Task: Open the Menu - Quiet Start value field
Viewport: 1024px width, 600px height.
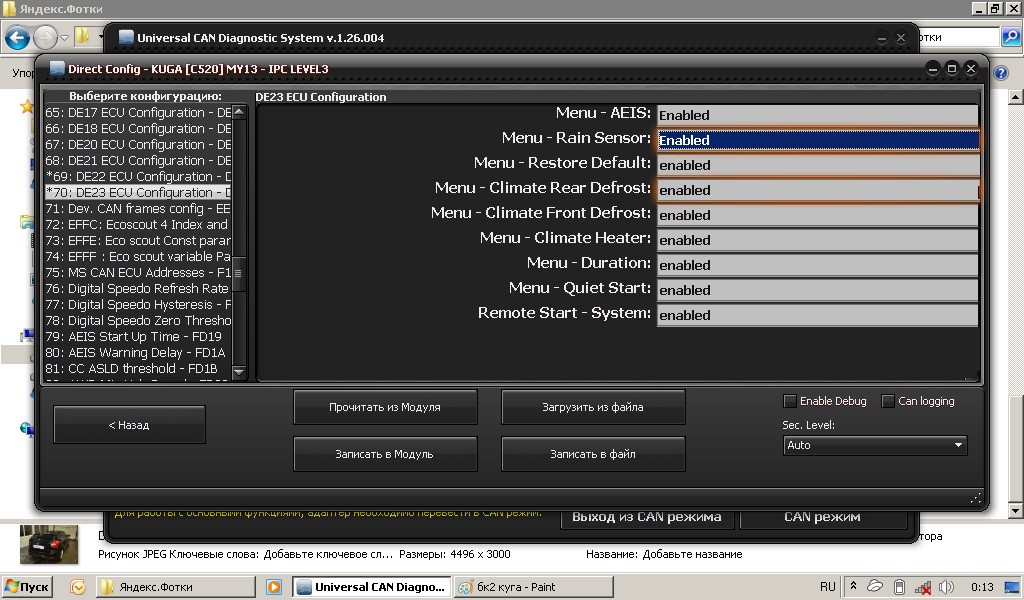Action: 818,290
